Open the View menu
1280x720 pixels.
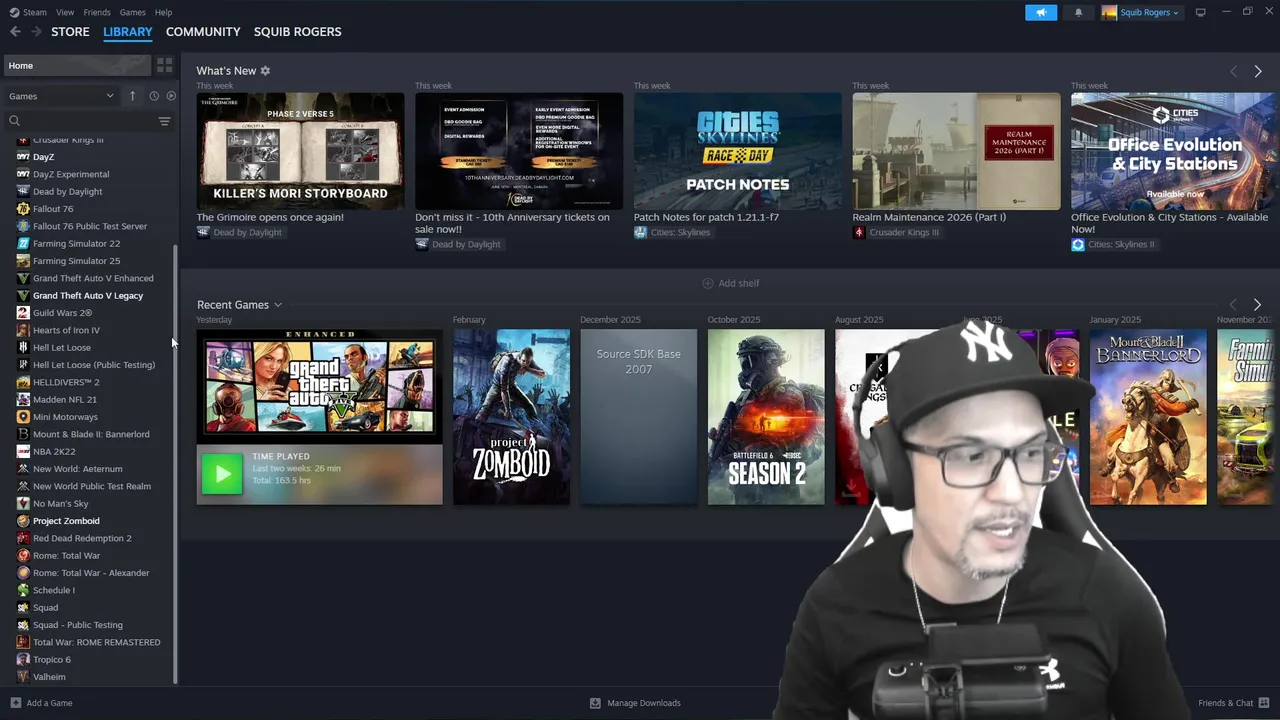tap(65, 12)
